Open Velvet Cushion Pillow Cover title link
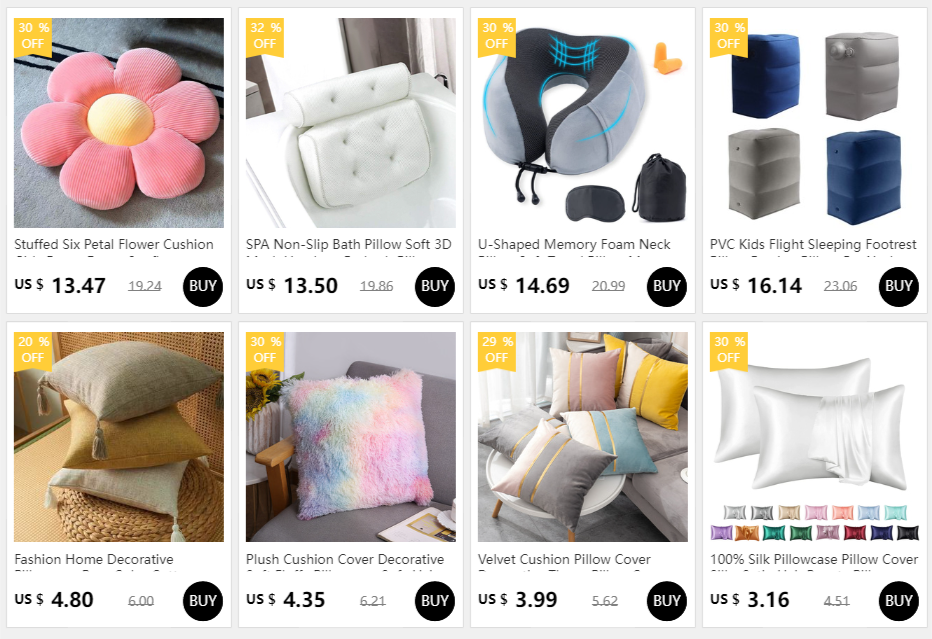Viewport: 932px width, 639px height. [564, 559]
